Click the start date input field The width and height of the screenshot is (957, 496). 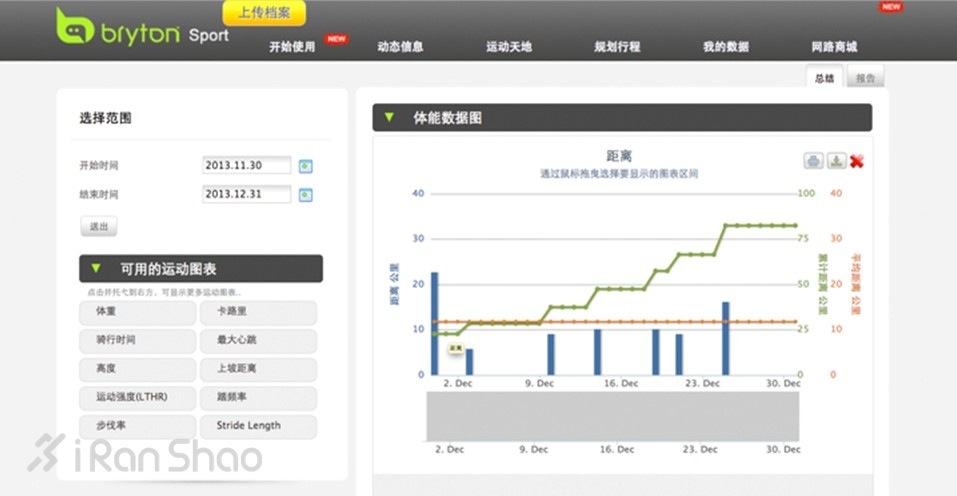tap(246, 165)
